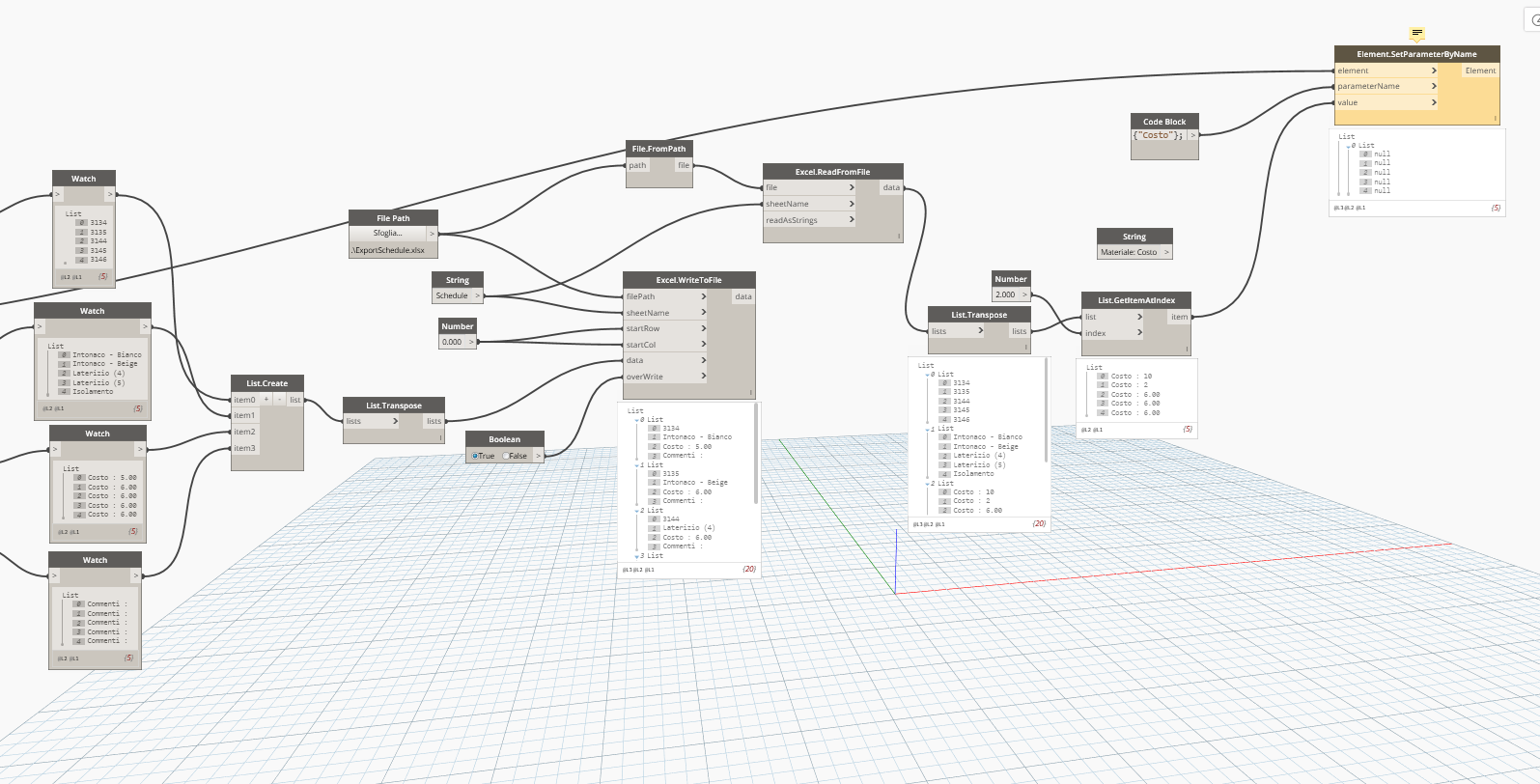Click the Element output port on Element.SetParameterByName
Image resolution: width=1540 pixels, height=784 pixels.
[x=1480, y=70]
